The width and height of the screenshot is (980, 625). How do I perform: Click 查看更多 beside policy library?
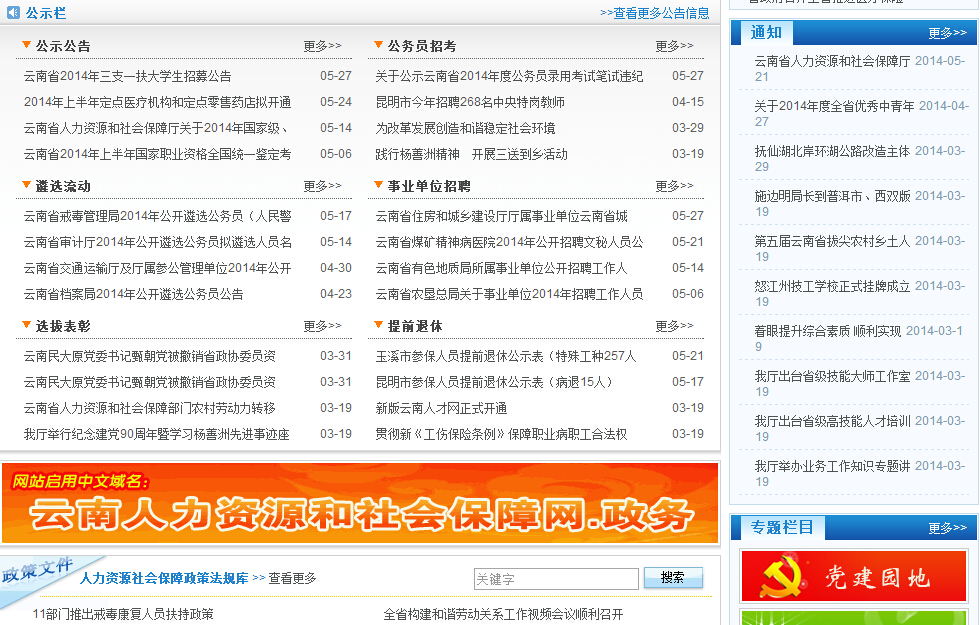(x=292, y=578)
